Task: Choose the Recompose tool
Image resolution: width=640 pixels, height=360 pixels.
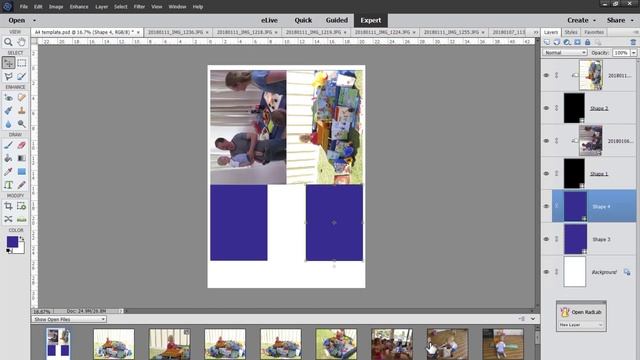Action: tap(22, 206)
